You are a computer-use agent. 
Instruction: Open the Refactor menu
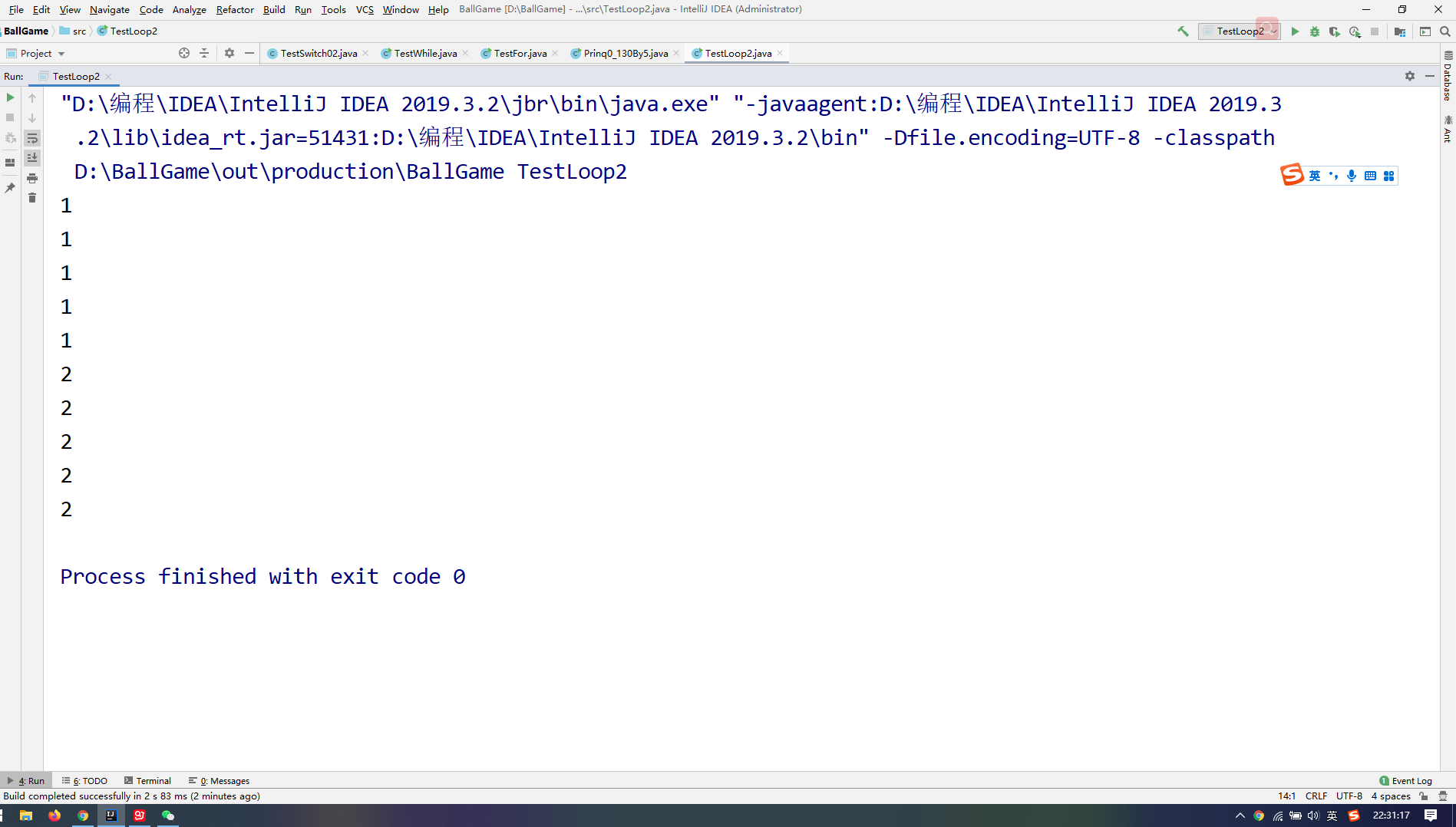tap(235, 9)
